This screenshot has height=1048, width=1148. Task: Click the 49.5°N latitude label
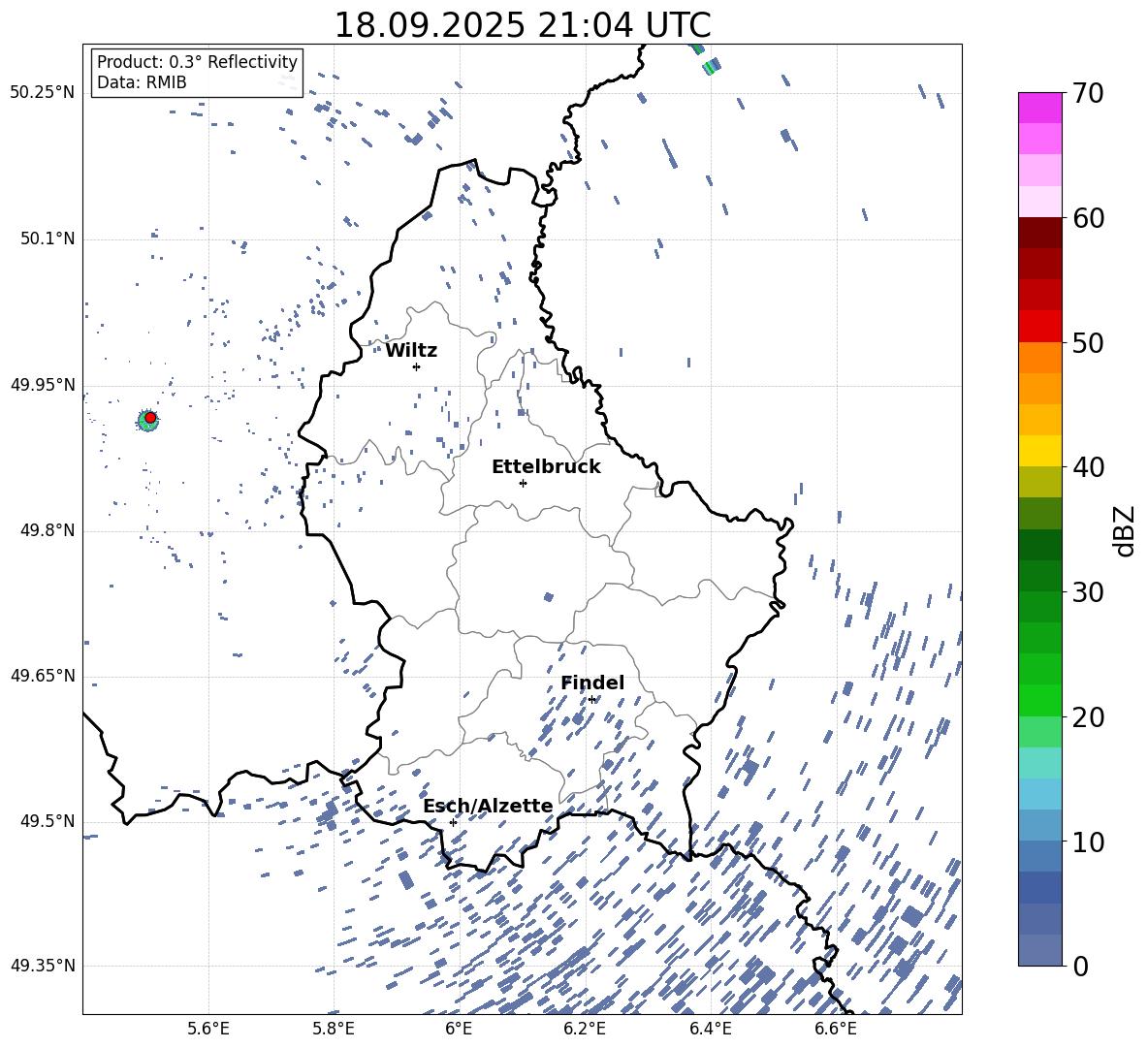click(x=48, y=821)
